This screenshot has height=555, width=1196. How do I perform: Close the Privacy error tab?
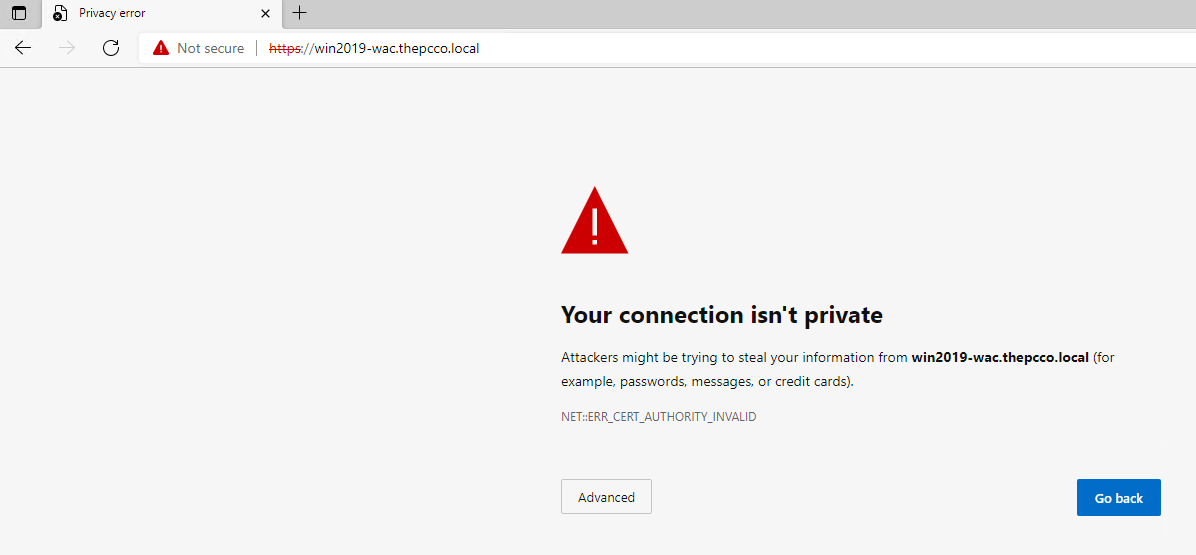click(x=265, y=13)
